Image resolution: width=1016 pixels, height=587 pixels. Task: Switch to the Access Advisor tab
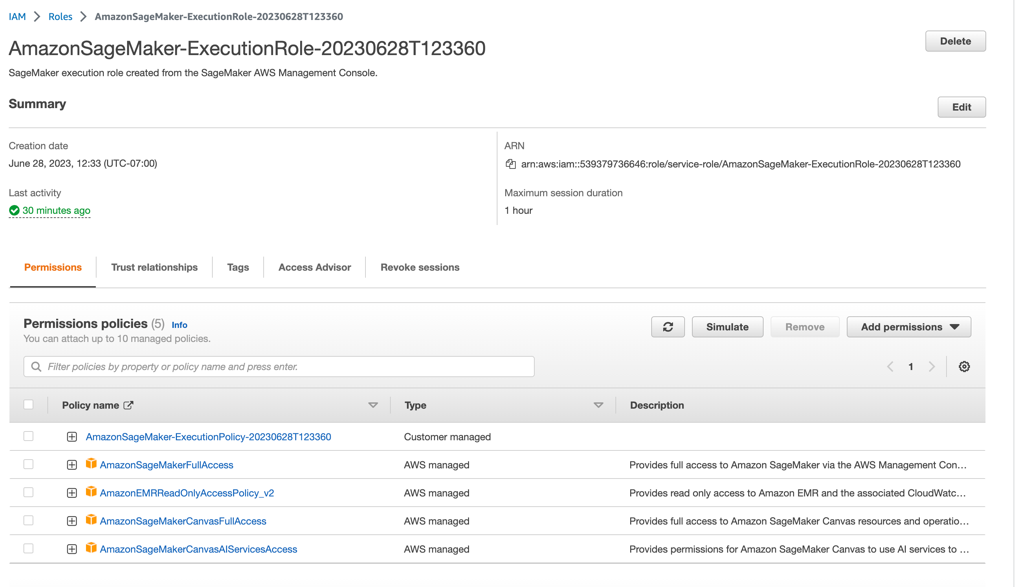click(314, 268)
